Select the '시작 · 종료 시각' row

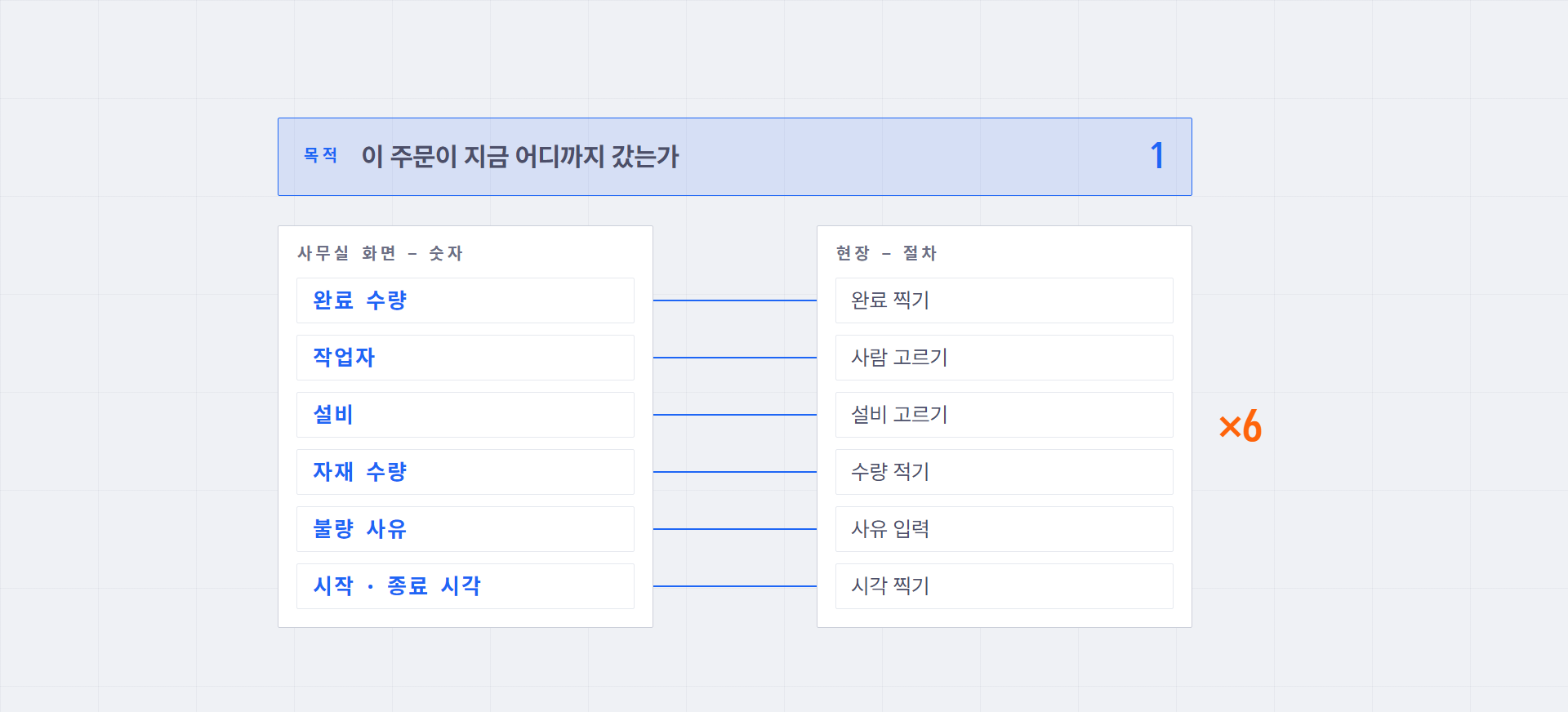(465, 586)
